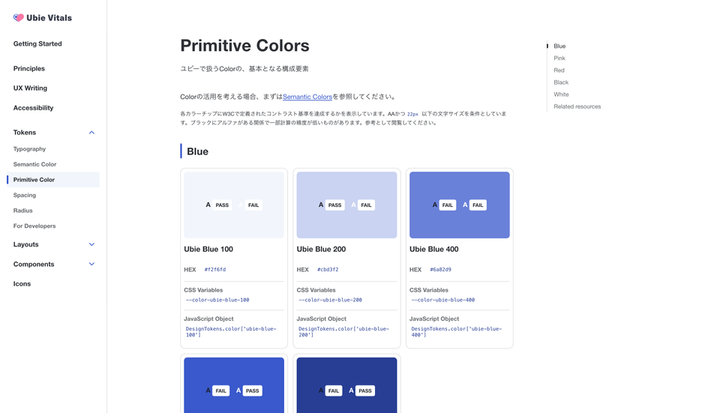Click DesignTokens.color['ubie-blue-400'] code
720x413 pixels.
point(456,332)
